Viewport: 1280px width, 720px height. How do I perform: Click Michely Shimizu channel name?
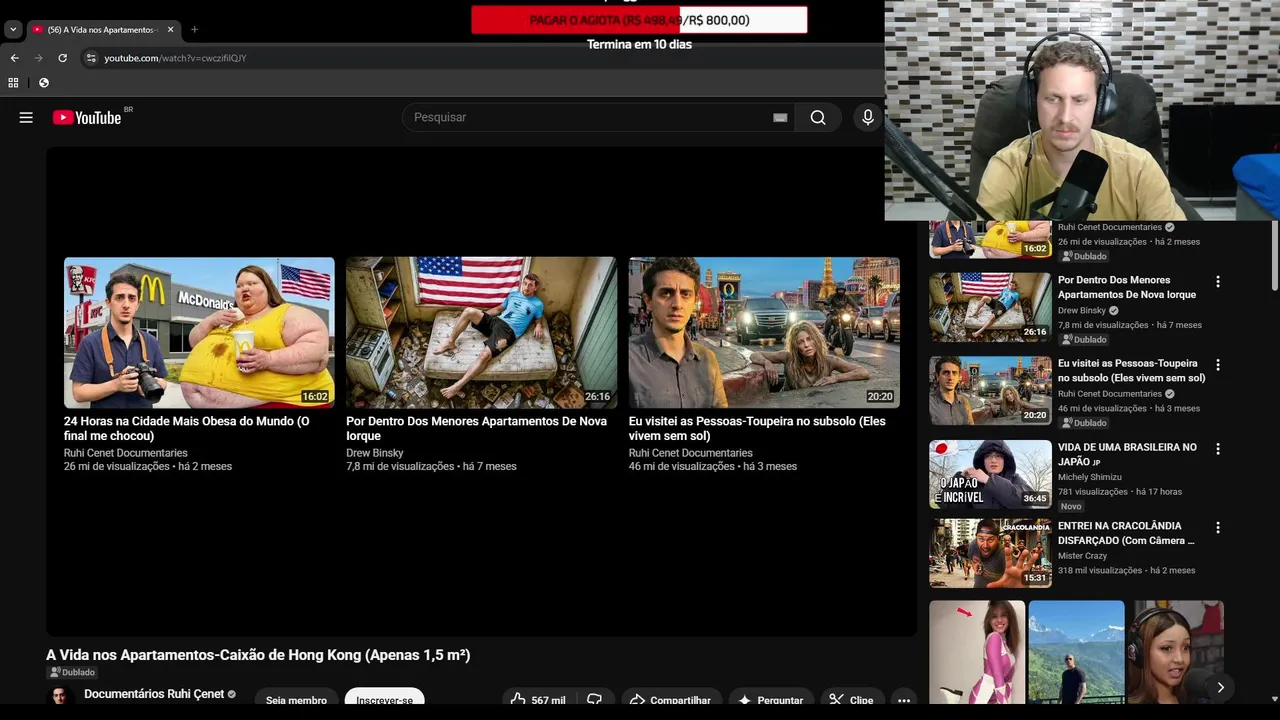[x=1090, y=477]
